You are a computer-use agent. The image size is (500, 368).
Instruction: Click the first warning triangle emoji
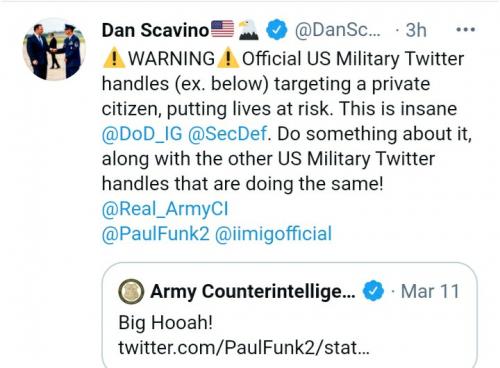tap(114, 58)
